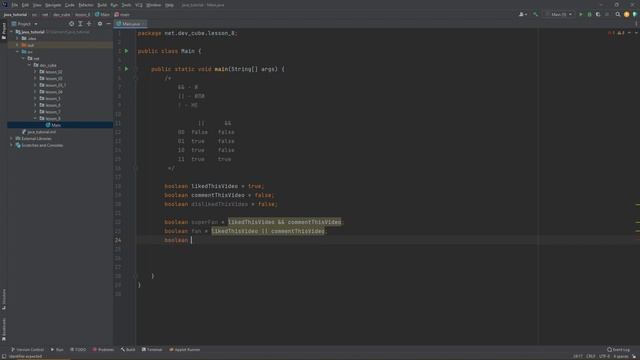The image size is (640, 360).
Task: Run the Main class from the gutter arrow
Action: pyautogui.click(x=127, y=51)
